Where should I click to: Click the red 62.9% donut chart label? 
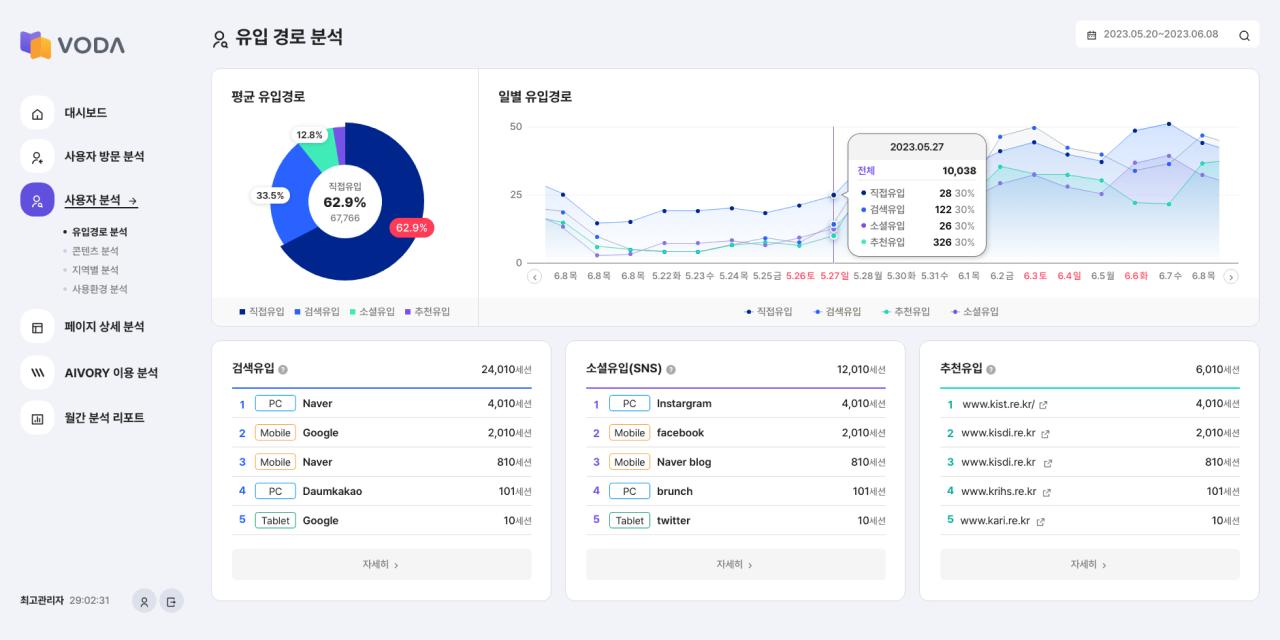pyautogui.click(x=411, y=228)
